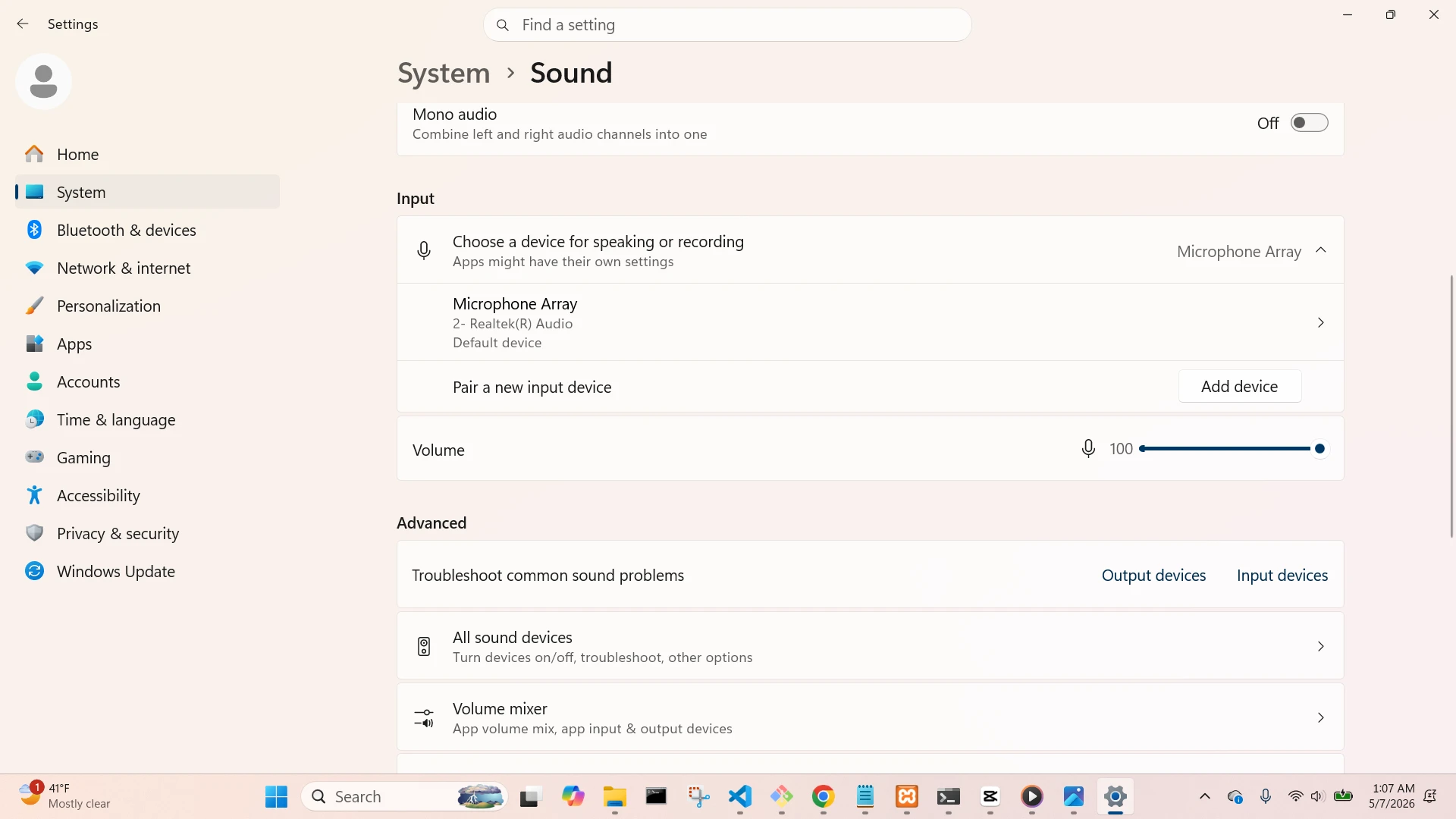Image resolution: width=1456 pixels, height=819 pixels.
Task: Troubleshoot Input devices link
Action: tap(1282, 576)
